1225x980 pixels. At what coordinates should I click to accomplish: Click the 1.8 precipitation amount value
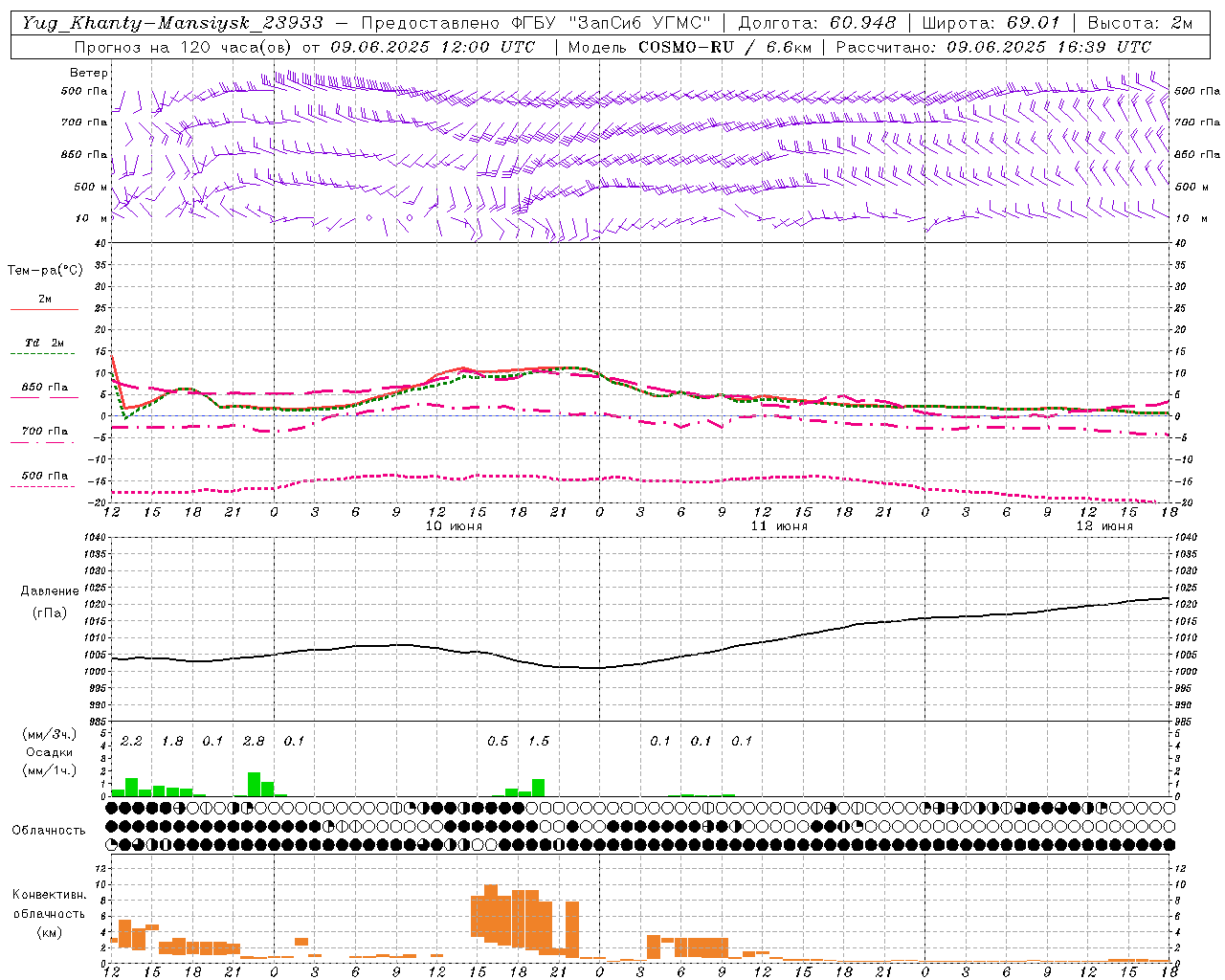pyautogui.click(x=172, y=741)
